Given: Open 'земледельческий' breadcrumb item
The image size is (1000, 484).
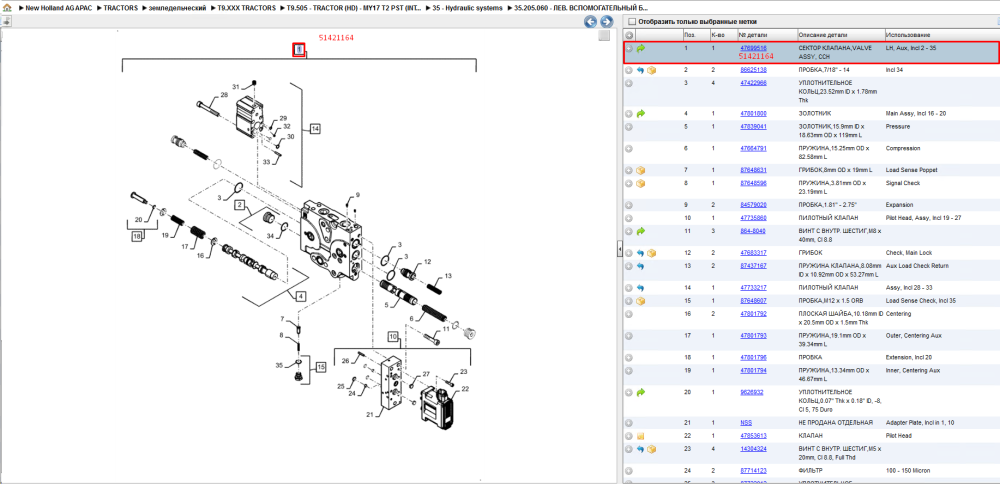Looking at the screenshot, I should click(177, 8).
